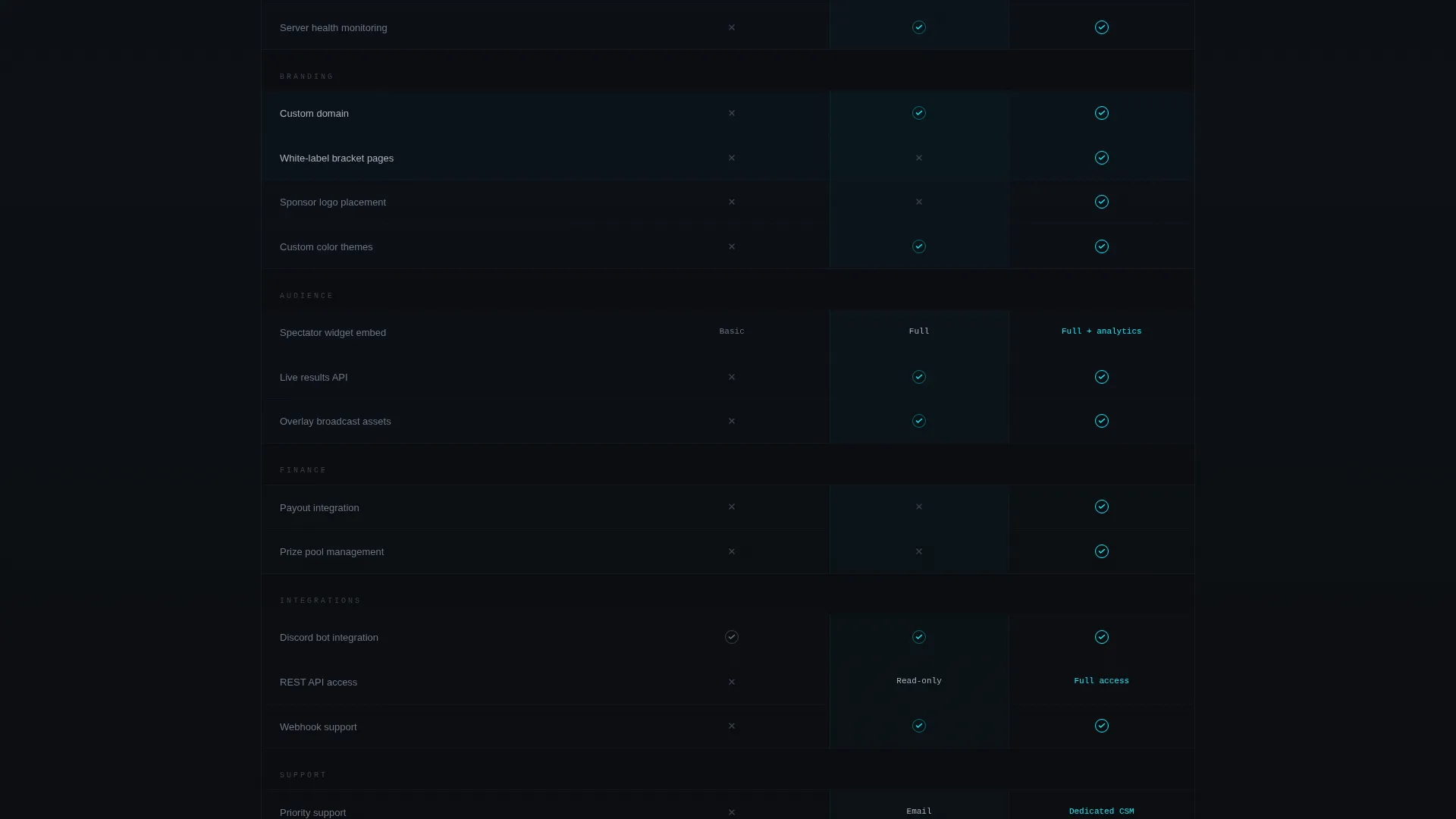Click Custom domain checkmark in middle highlighted column
Screen dimensions: 1456x819
[919, 113]
